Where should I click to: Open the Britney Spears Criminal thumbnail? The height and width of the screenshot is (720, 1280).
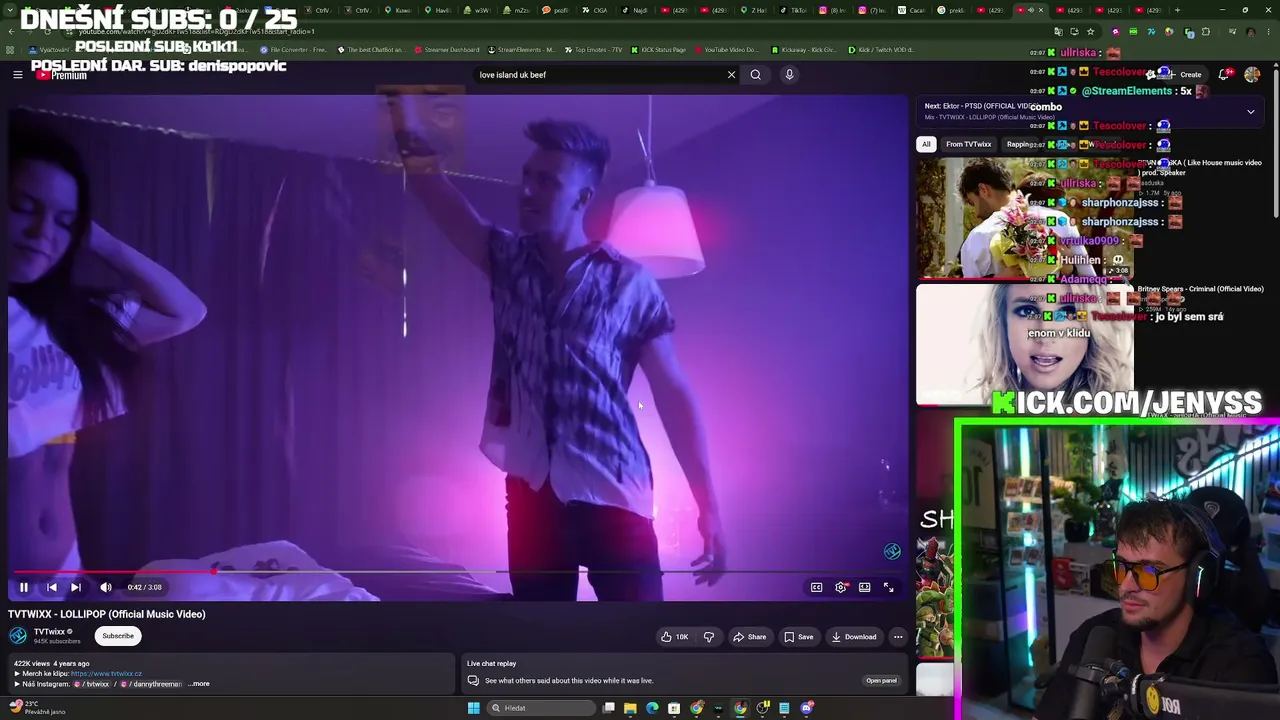tap(1025, 345)
